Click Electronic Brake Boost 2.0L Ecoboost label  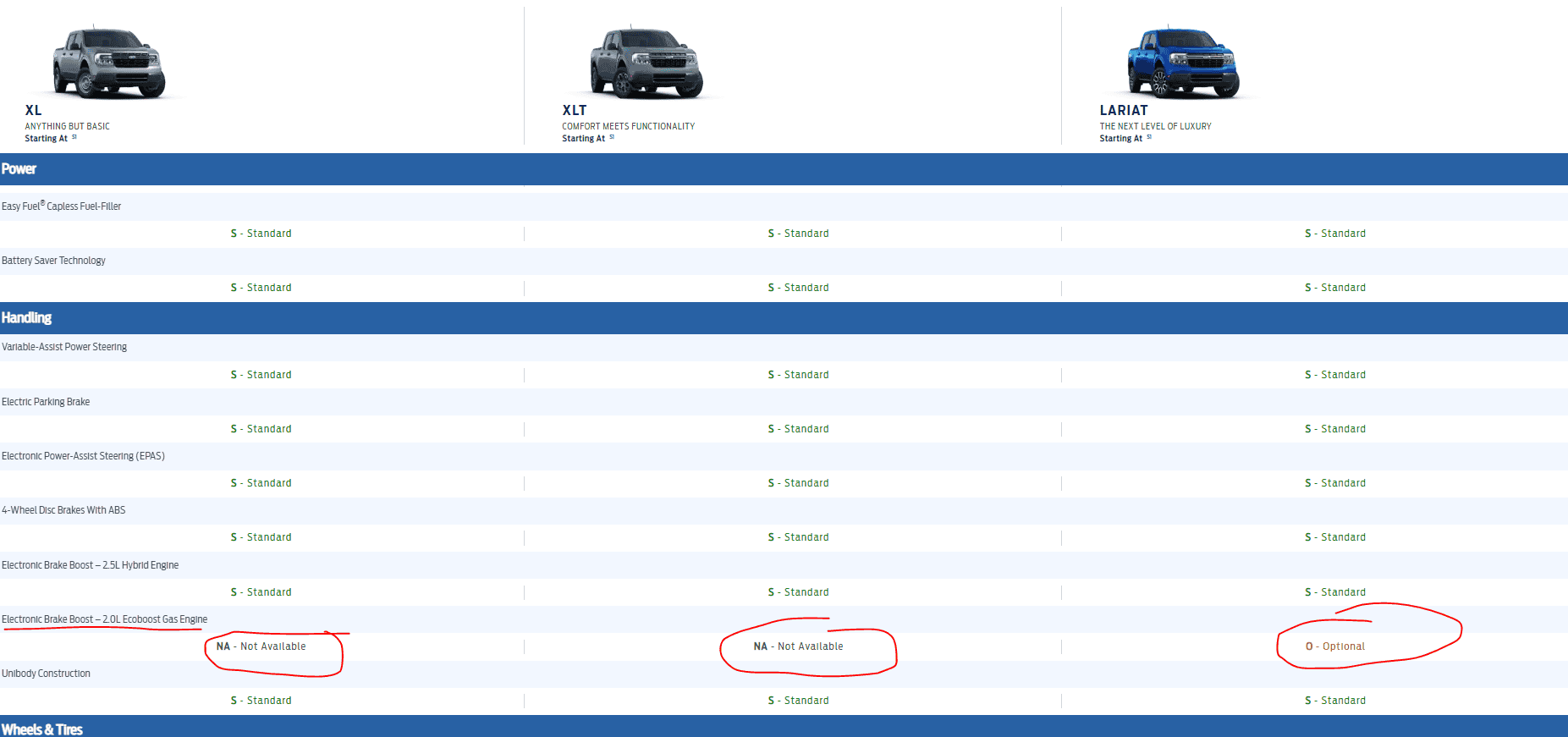(x=104, y=619)
